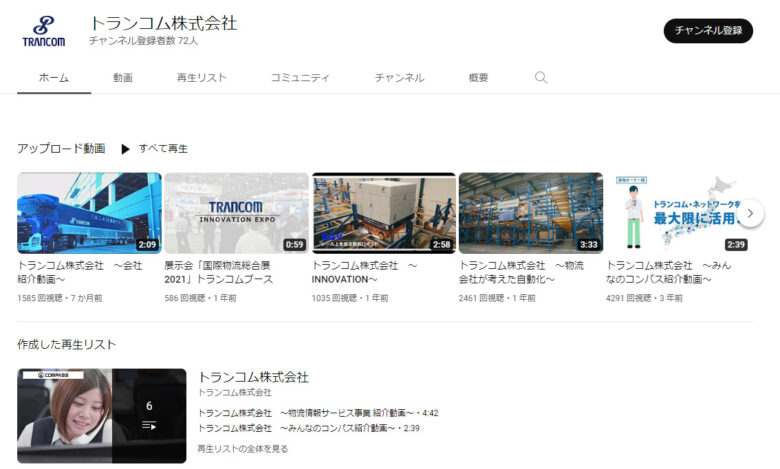The width and height of the screenshot is (780, 469).
Task: Click the TRANCOM channel logo avatar
Action: 44,31
